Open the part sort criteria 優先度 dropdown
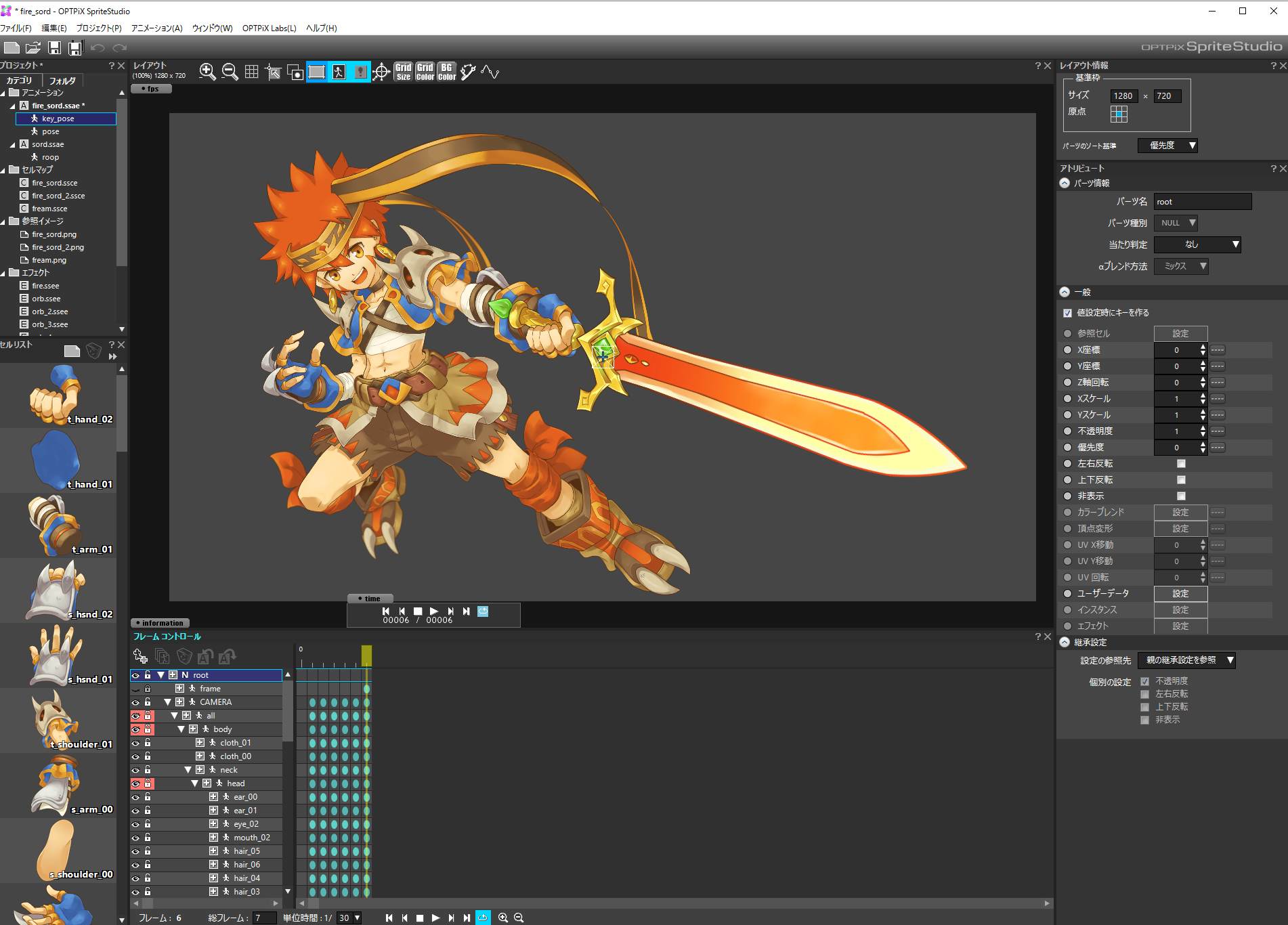The image size is (1288, 925). tap(1167, 146)
